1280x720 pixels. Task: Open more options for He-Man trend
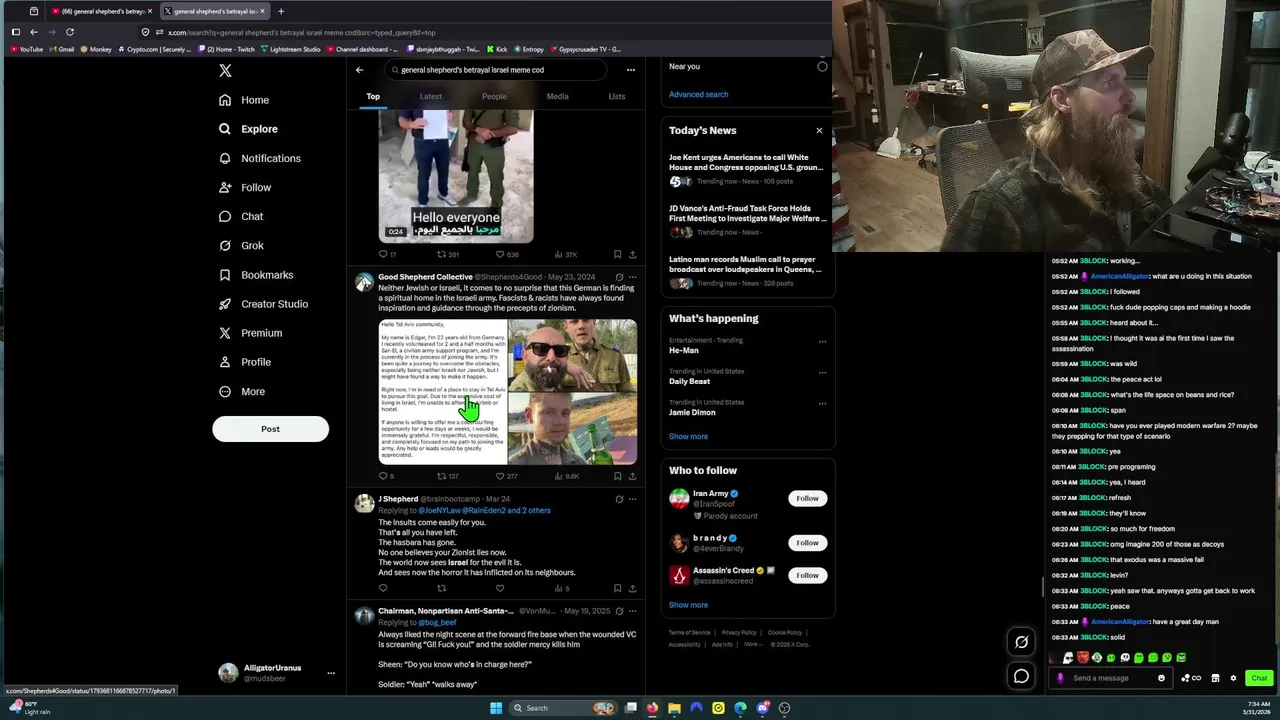(822, 341)
